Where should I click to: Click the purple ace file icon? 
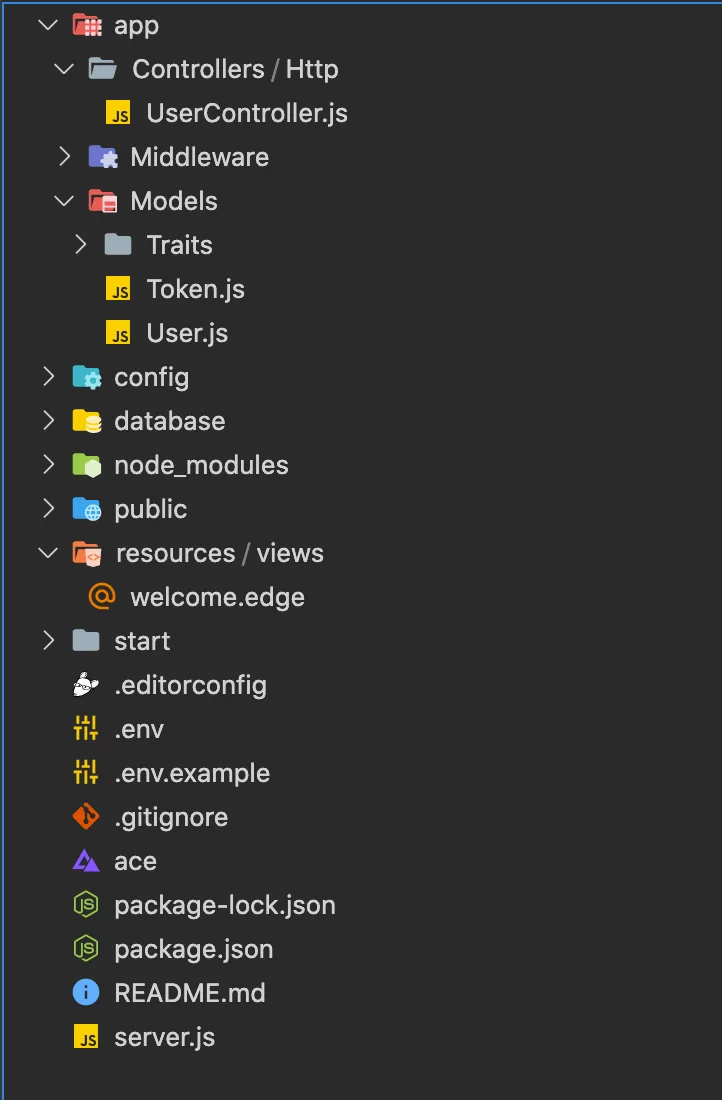pos(86,861)
